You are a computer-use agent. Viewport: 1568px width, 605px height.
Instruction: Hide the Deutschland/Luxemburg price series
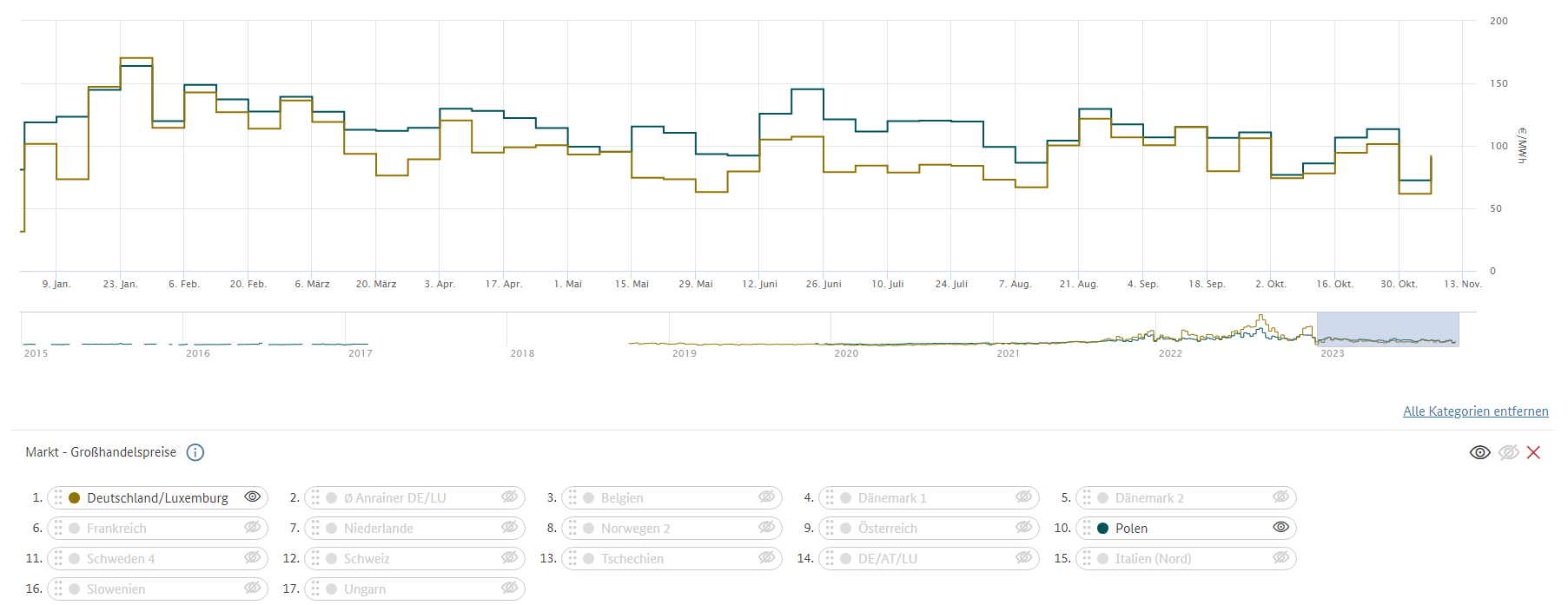click(253, 497)
